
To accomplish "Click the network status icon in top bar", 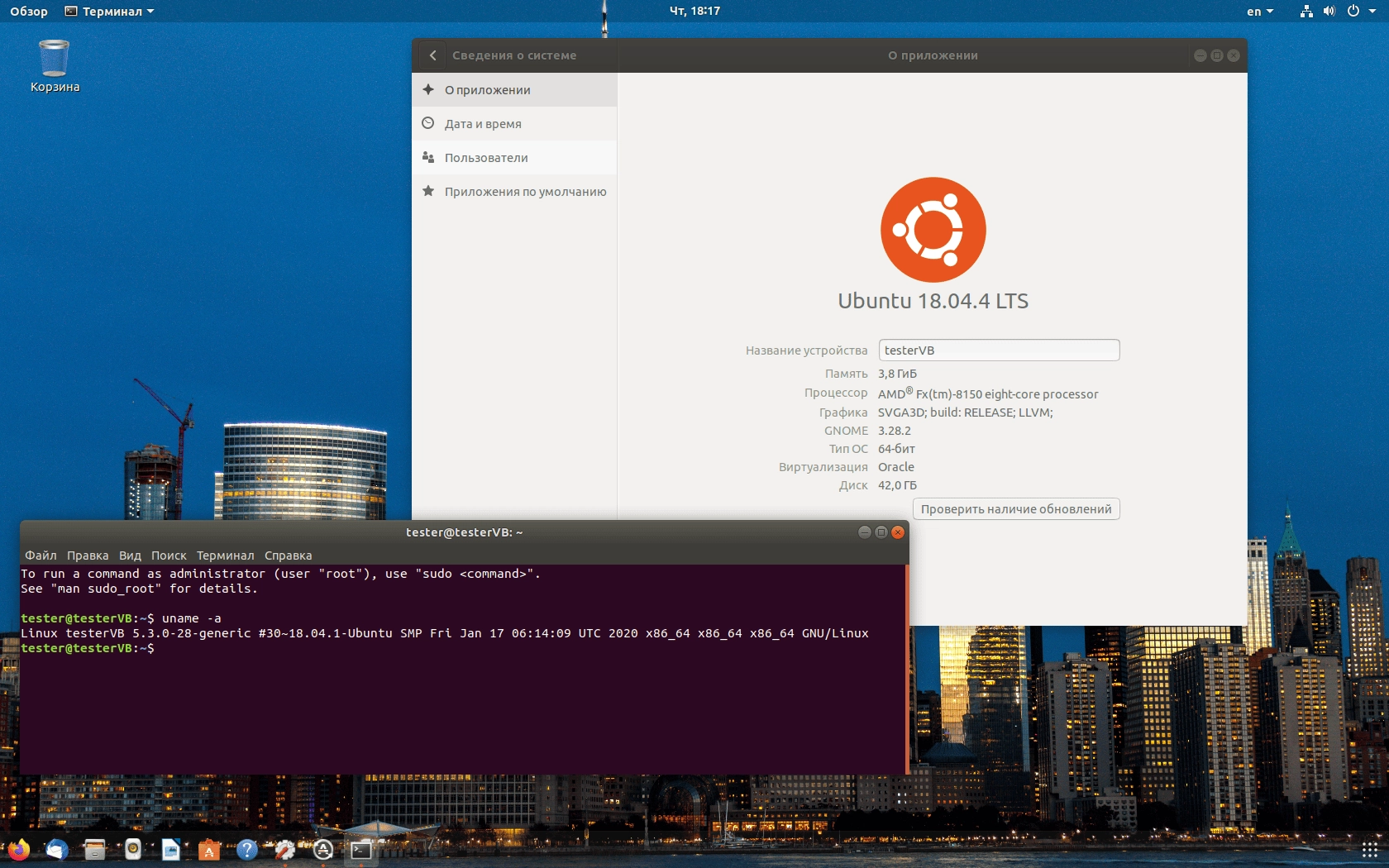I will (1306, 11).
